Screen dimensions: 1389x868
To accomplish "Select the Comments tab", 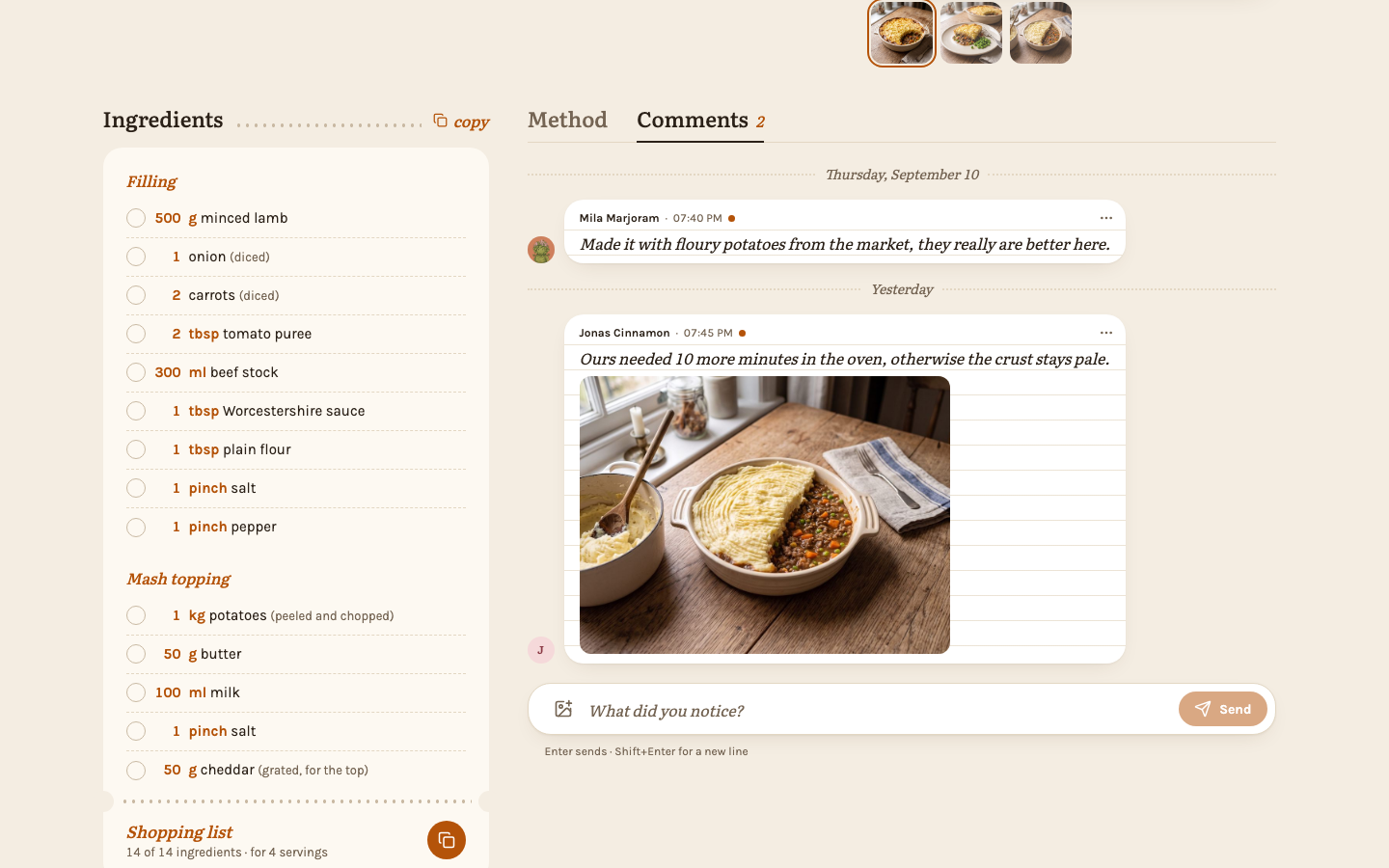I will click(700, 121).
